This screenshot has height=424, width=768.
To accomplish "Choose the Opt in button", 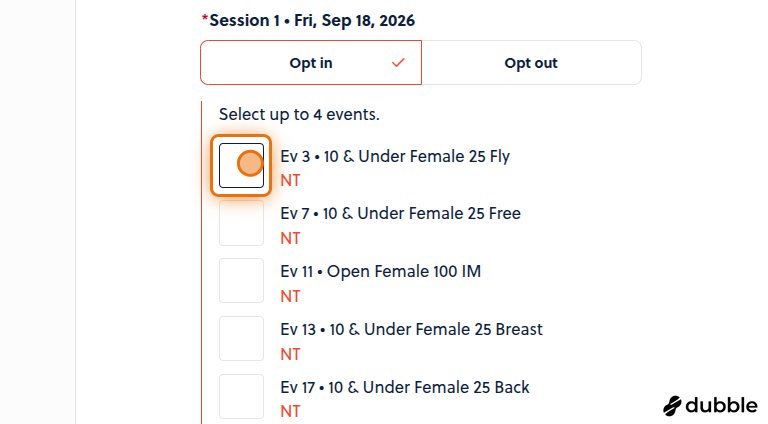I will click(311, 63).
